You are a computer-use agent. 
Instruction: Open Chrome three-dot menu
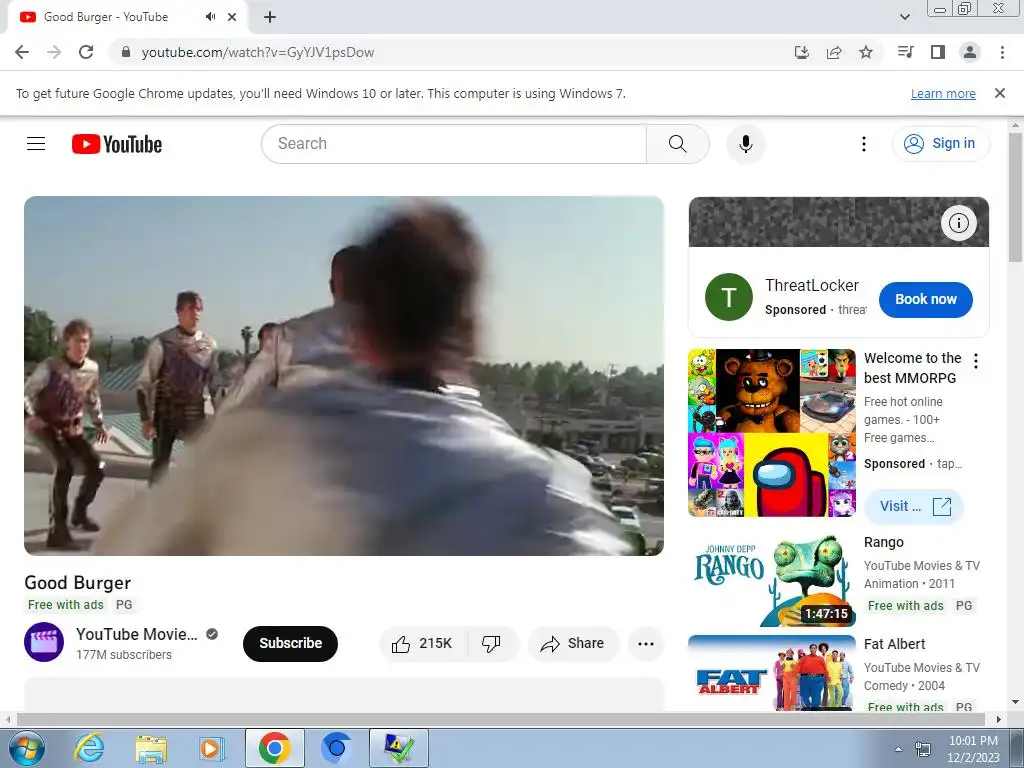pos(1002,52)
